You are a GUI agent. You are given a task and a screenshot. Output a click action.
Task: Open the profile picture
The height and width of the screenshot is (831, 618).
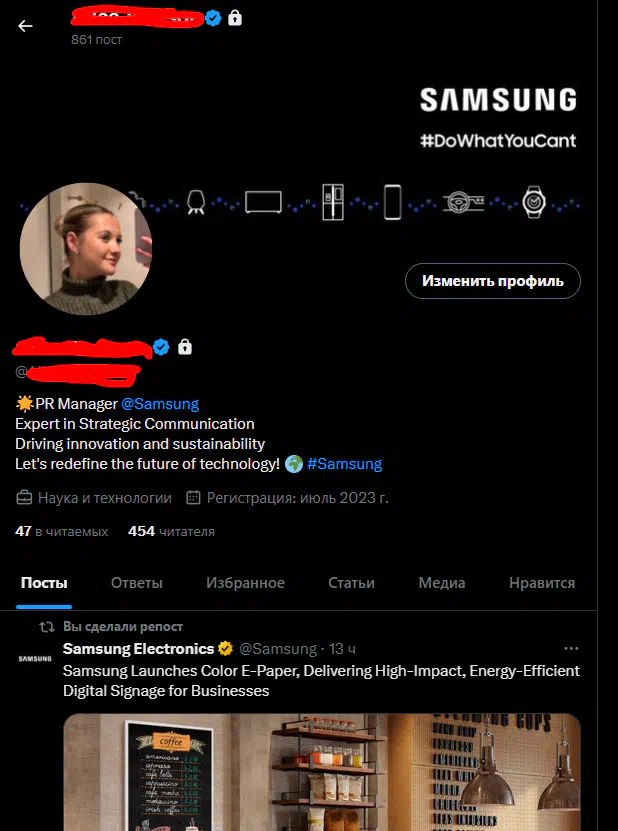click(86, 249)
